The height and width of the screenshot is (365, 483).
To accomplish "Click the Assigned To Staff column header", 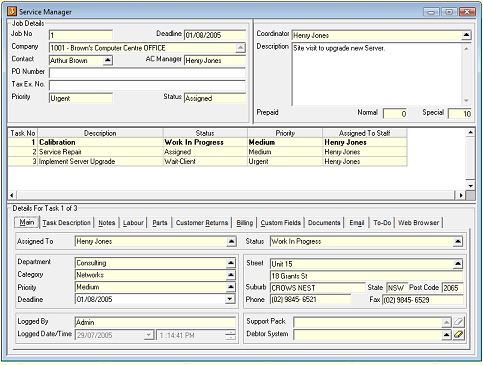I will 365,133.
